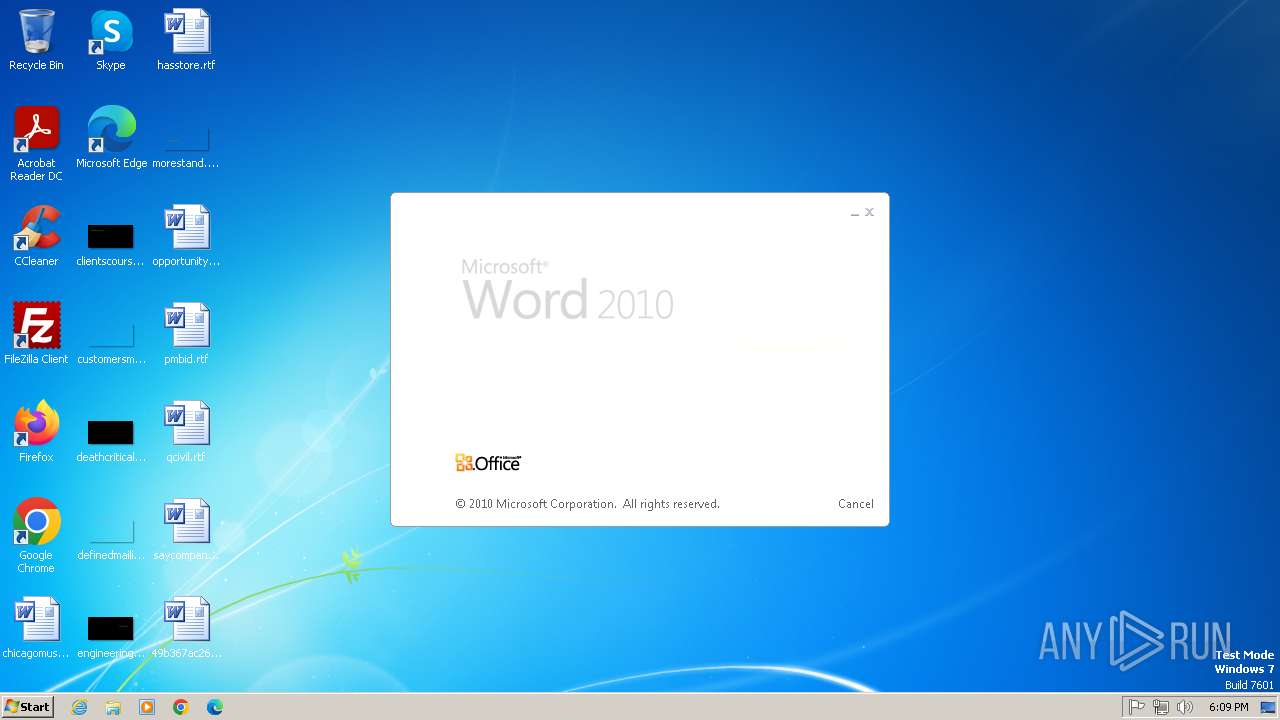
Task: Open Windows Media Player from taskbar
Action: coord(147,707)
